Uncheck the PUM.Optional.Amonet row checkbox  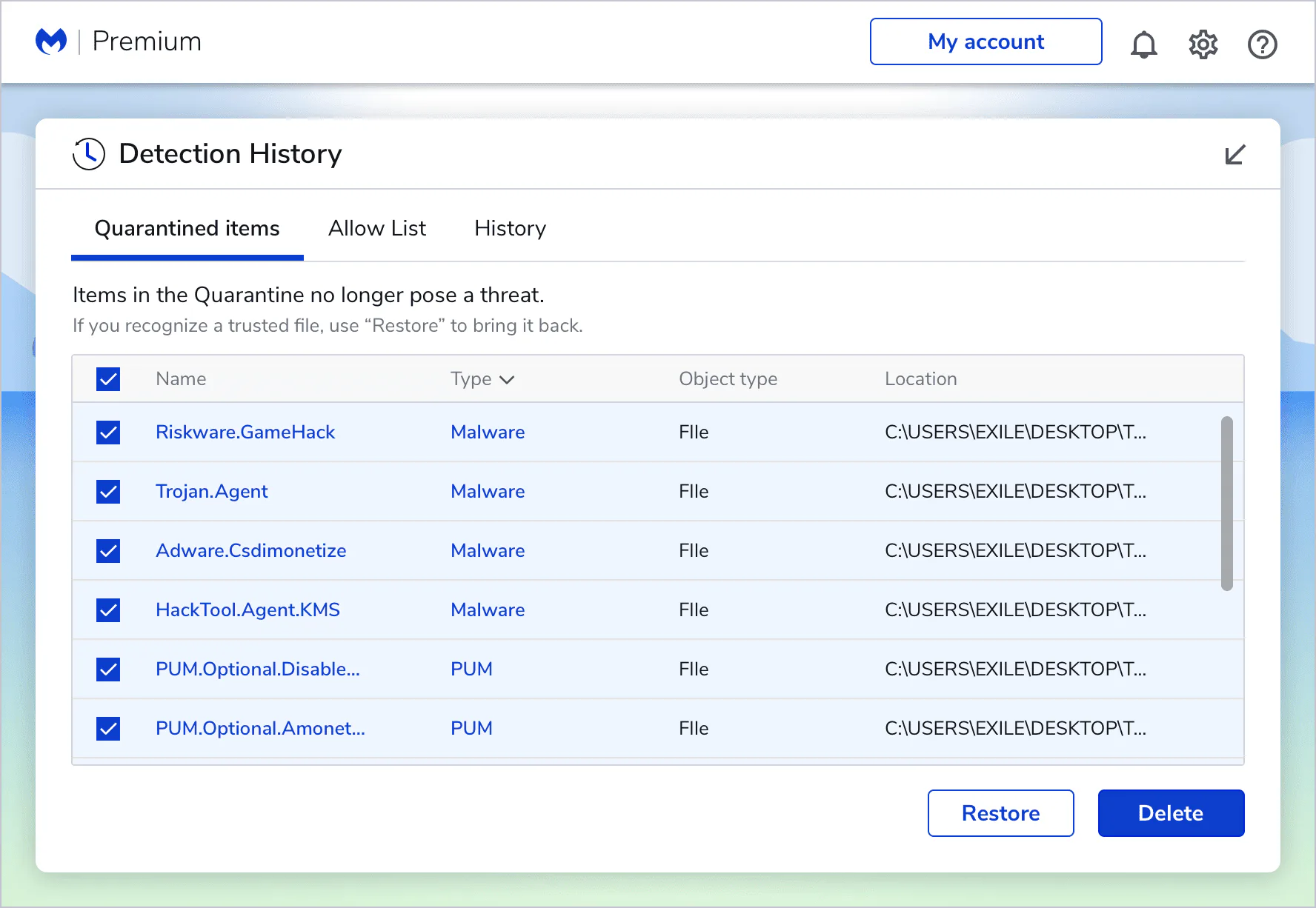click(x=108, y=729)
